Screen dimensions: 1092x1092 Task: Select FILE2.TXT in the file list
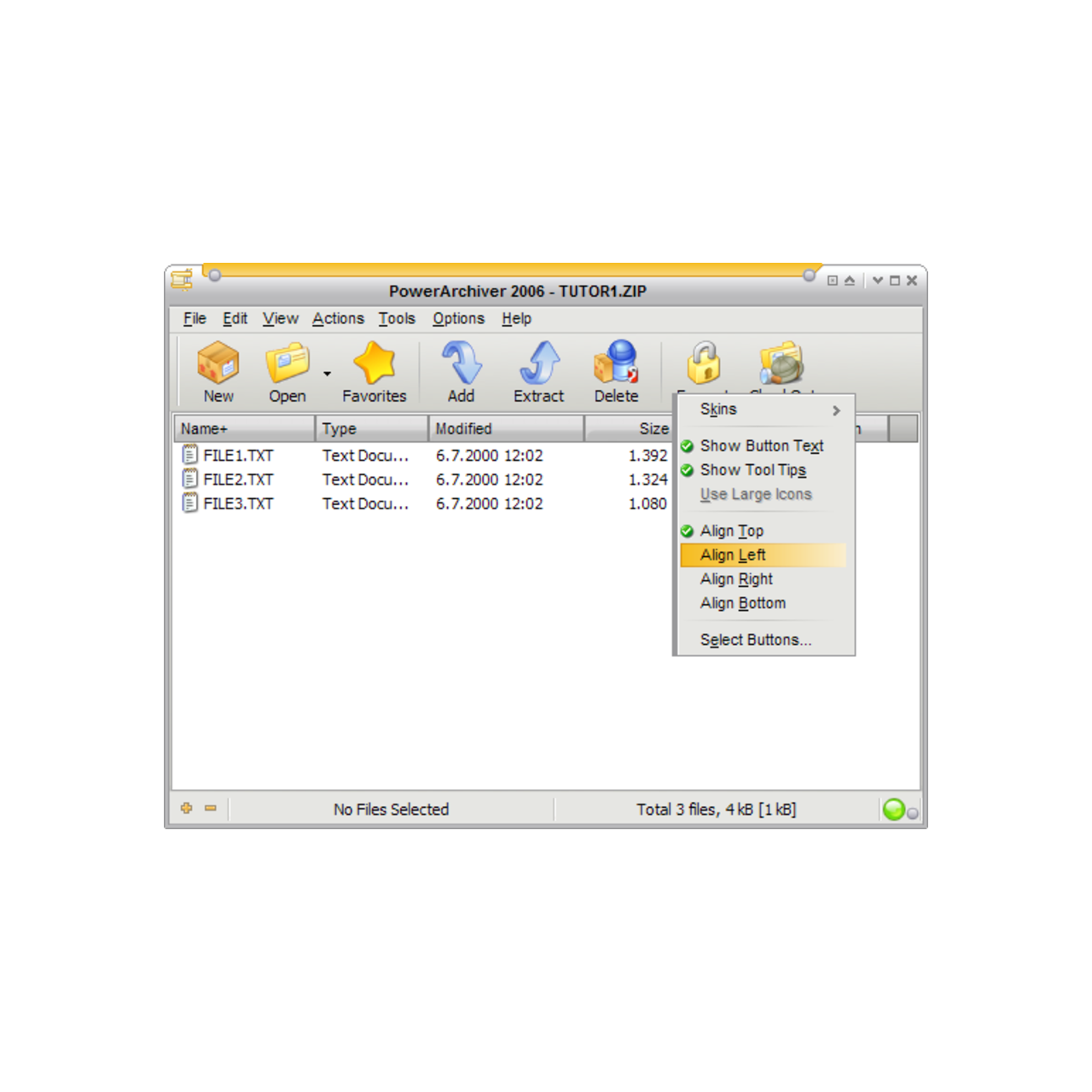point(237,479)
